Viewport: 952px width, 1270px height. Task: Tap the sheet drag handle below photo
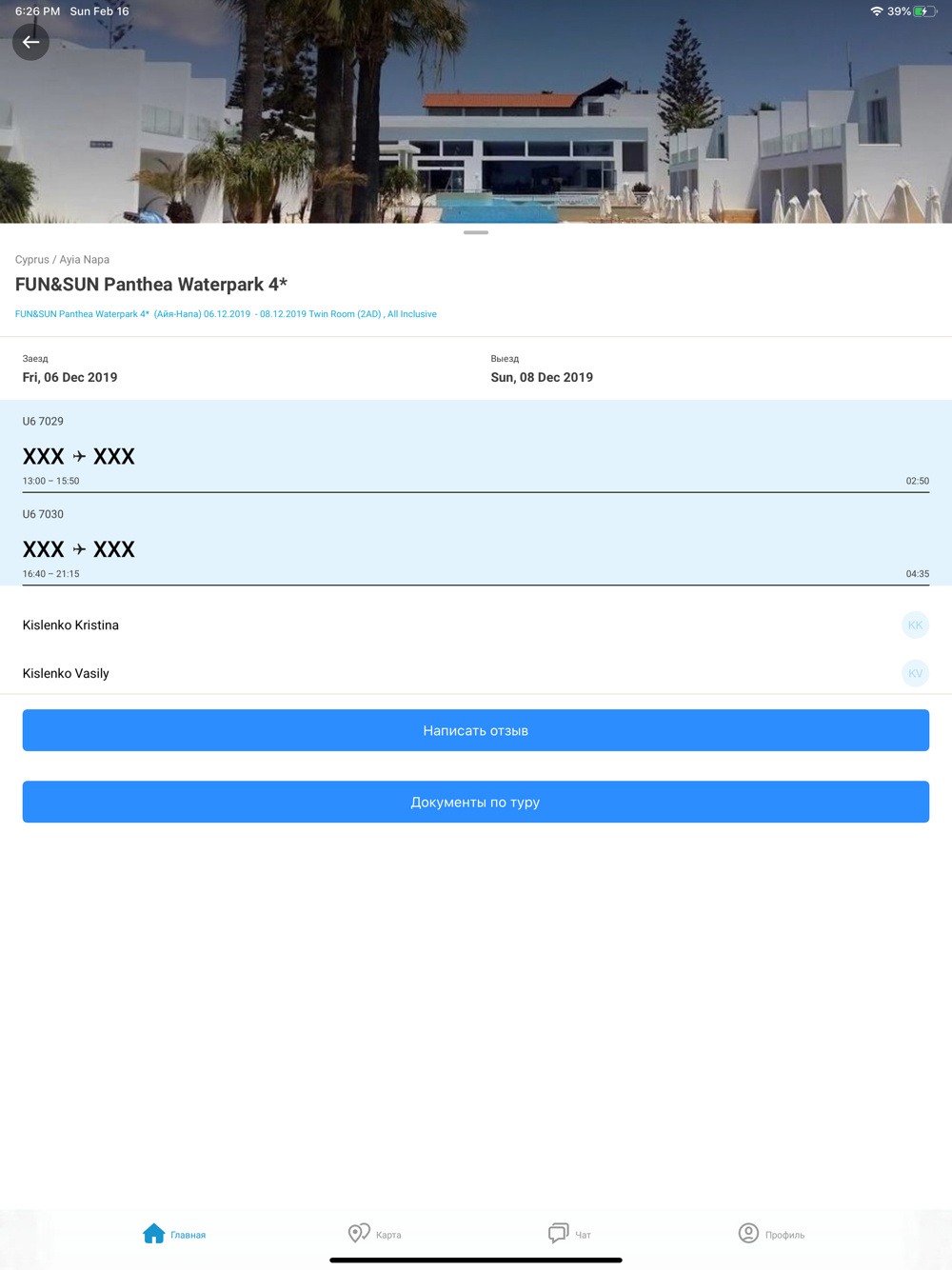click(x=476, y=232)
